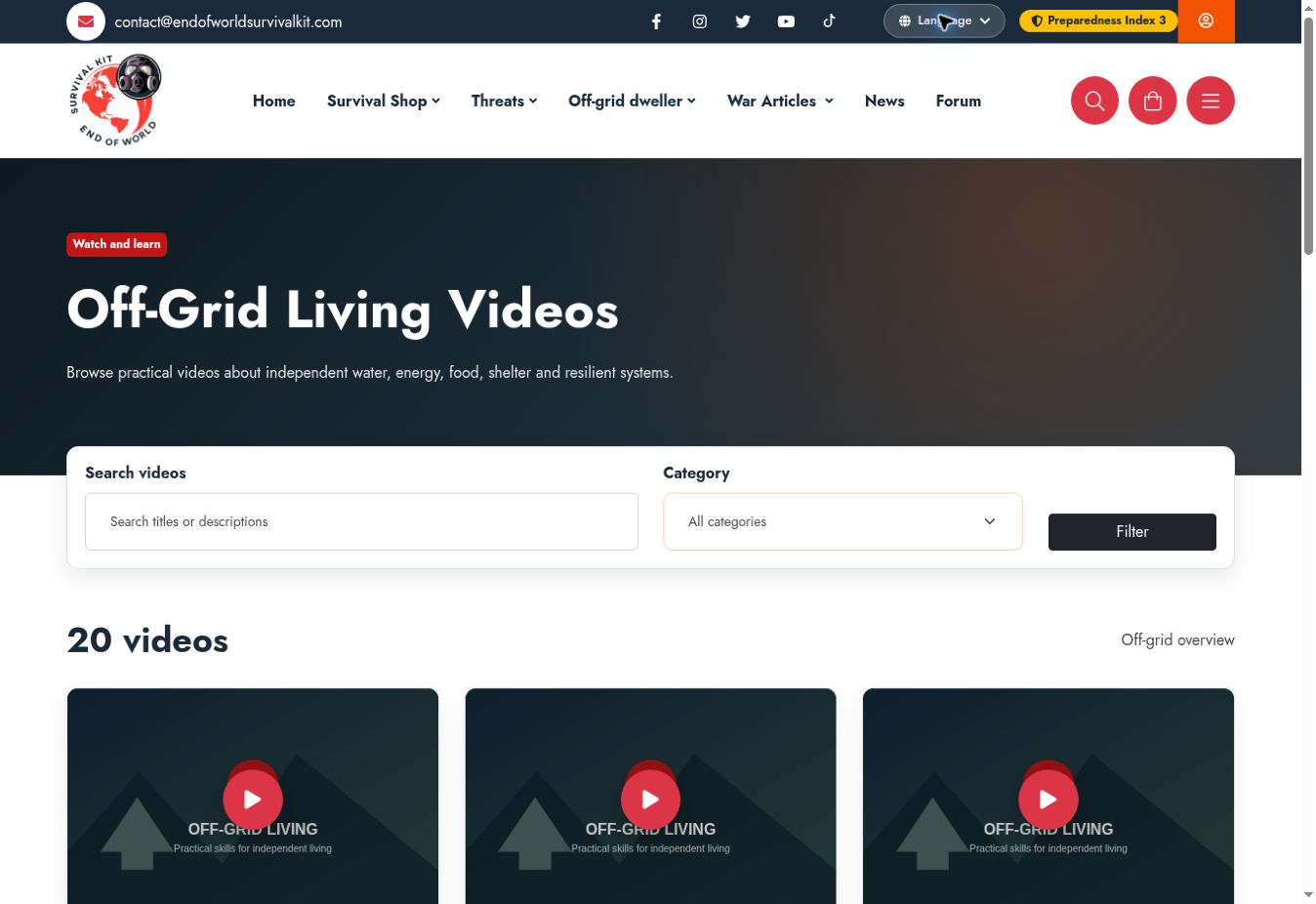This screenshot has width=1316, height=904.
Task: Click the '20 videos' heading text
Action: pyautogui.click(x=147, y=640)
